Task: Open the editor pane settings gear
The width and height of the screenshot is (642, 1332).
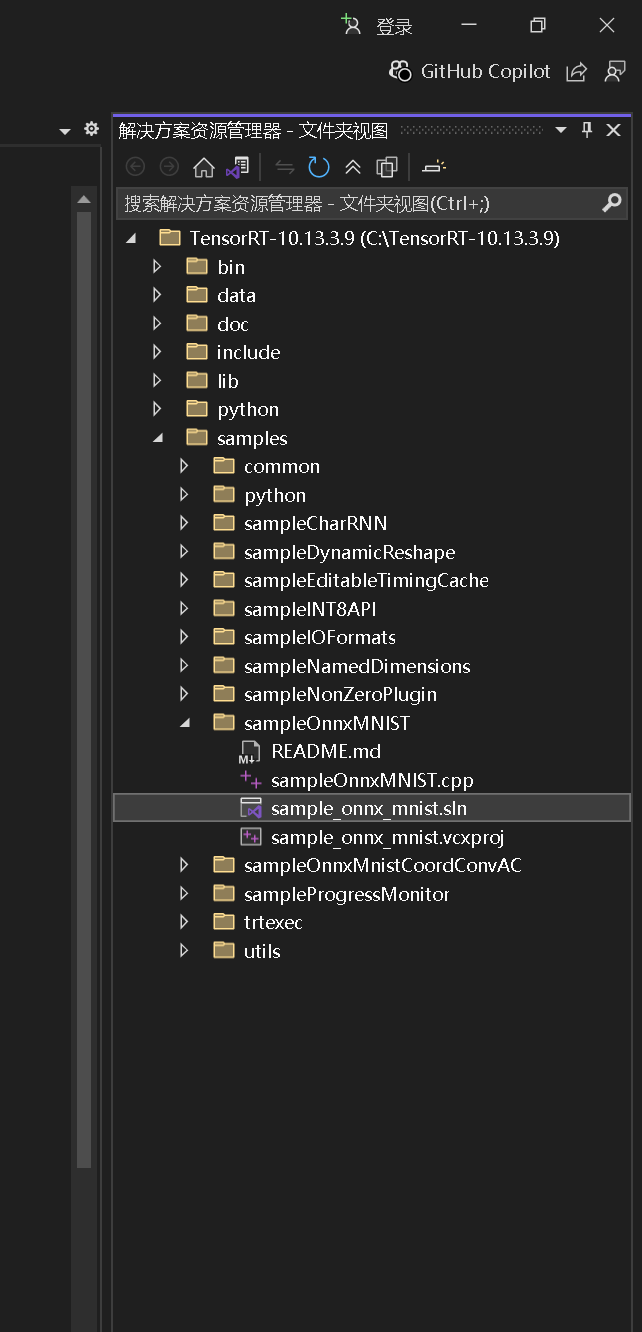Action: click(91, 129)
